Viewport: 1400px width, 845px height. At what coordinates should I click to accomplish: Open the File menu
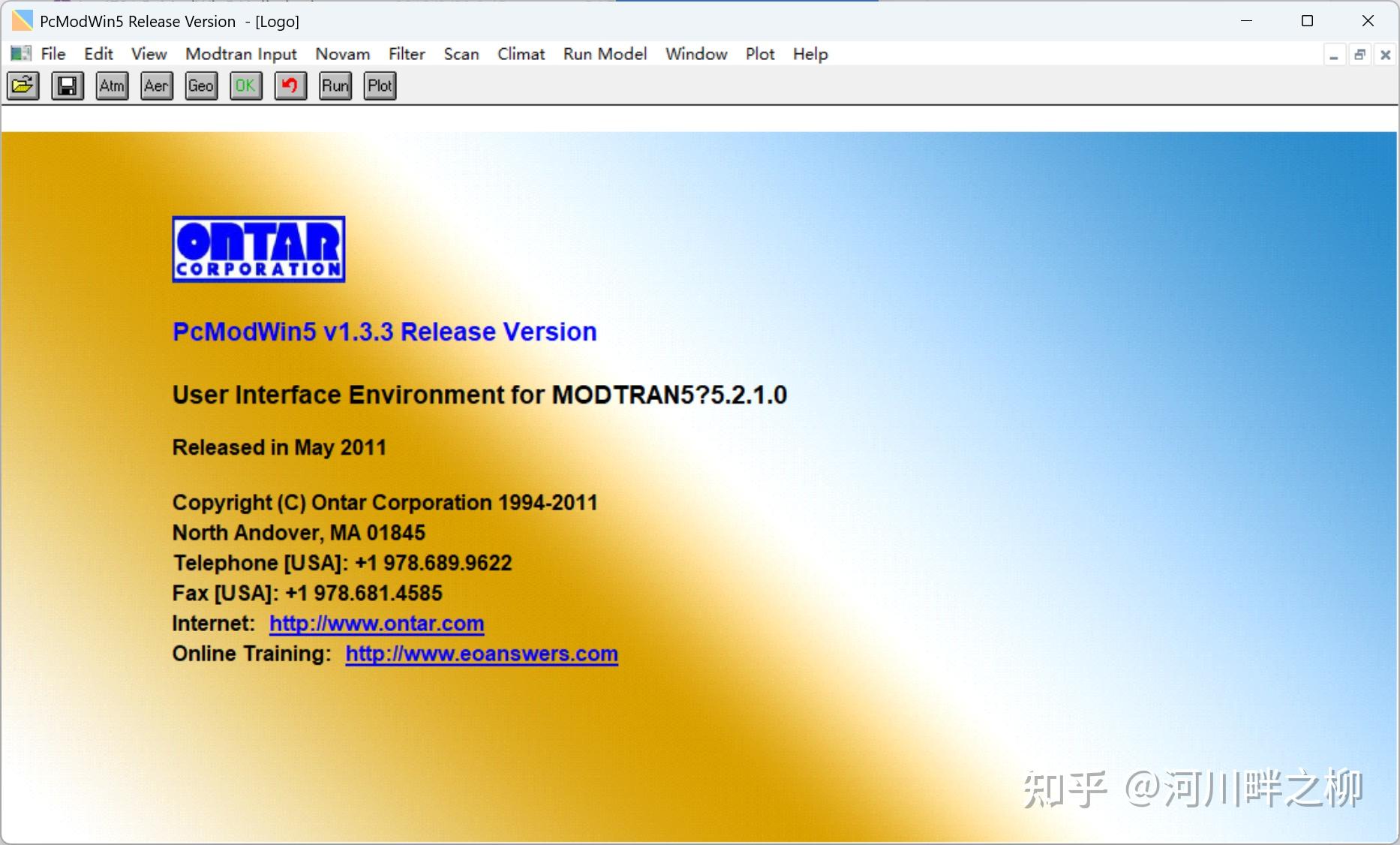pos(53,54)
